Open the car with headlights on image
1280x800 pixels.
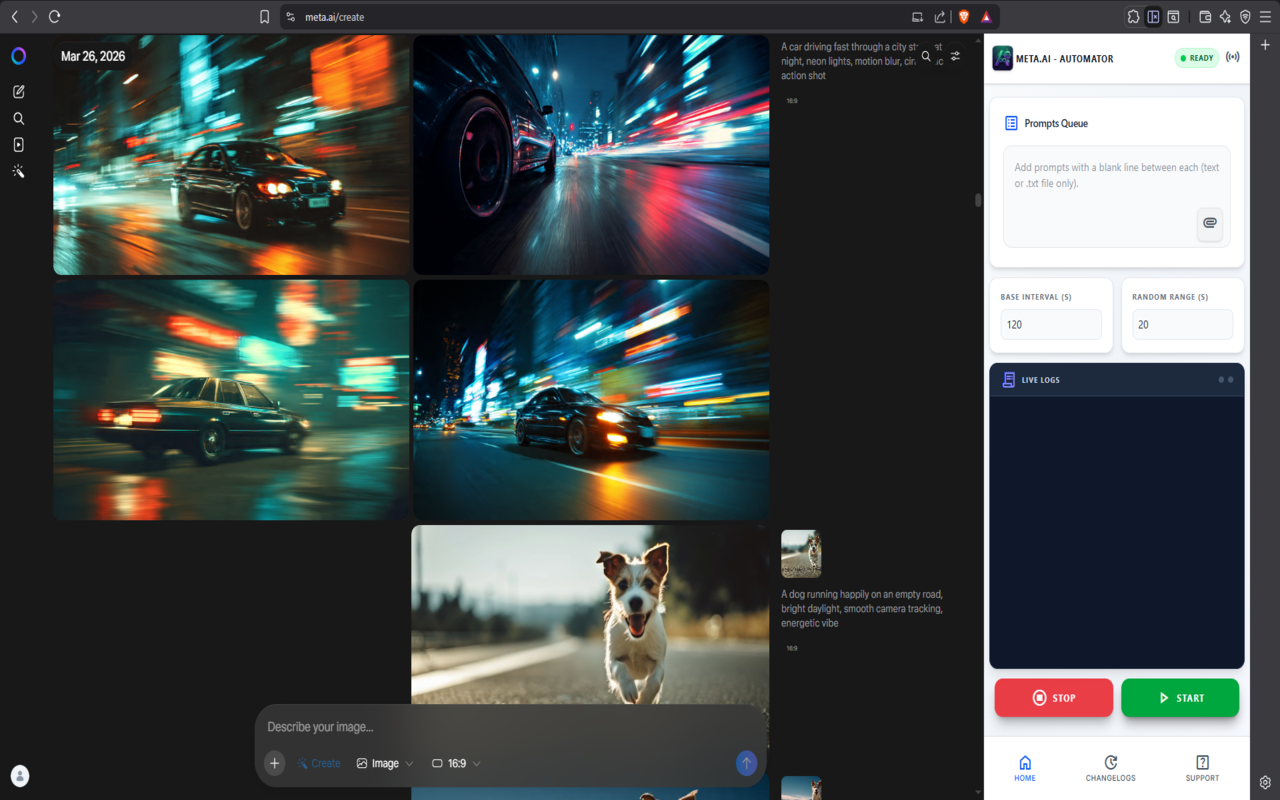pos(591,400)
